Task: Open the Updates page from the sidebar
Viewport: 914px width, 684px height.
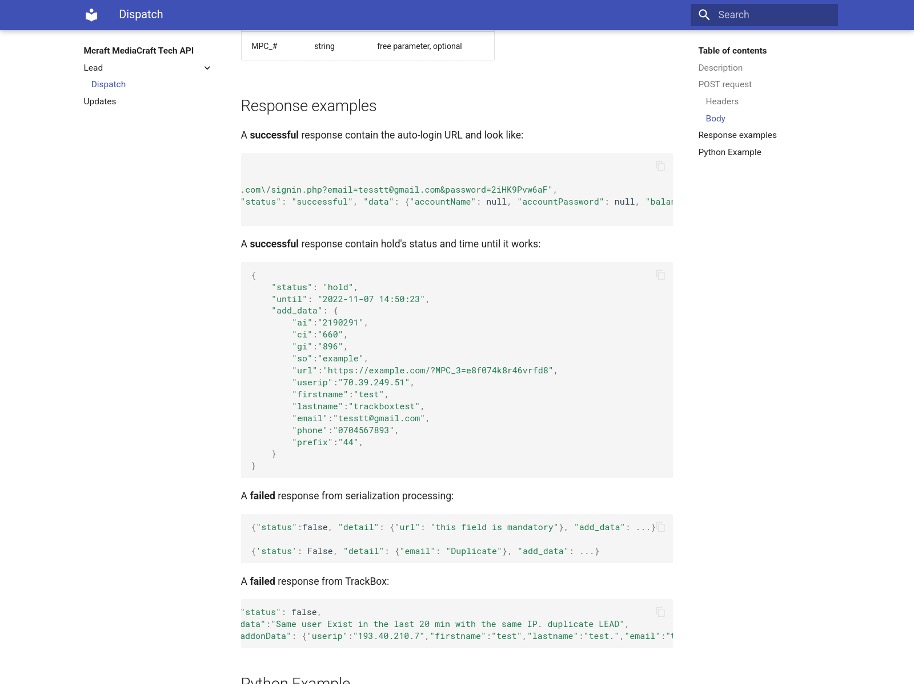Action: coord(99,101)
